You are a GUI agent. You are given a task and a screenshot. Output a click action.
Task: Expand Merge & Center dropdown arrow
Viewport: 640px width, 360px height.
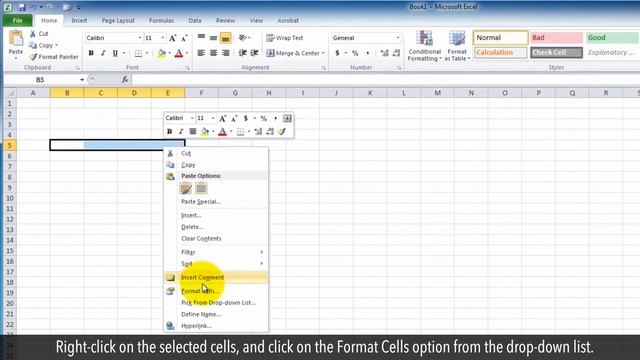tap(323, 53)
